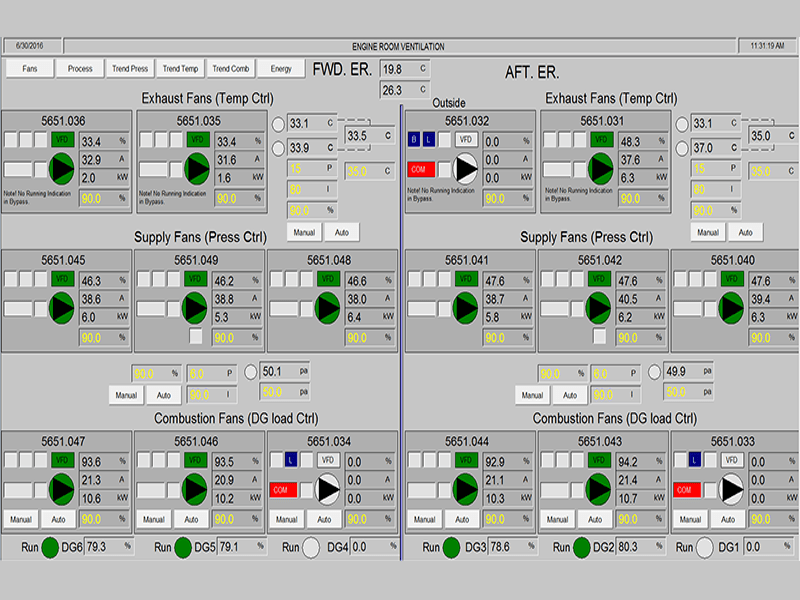This screenshot has width=800, height=600.
Task: Set FWD supply fans to Manual
Action: (126, 395)
